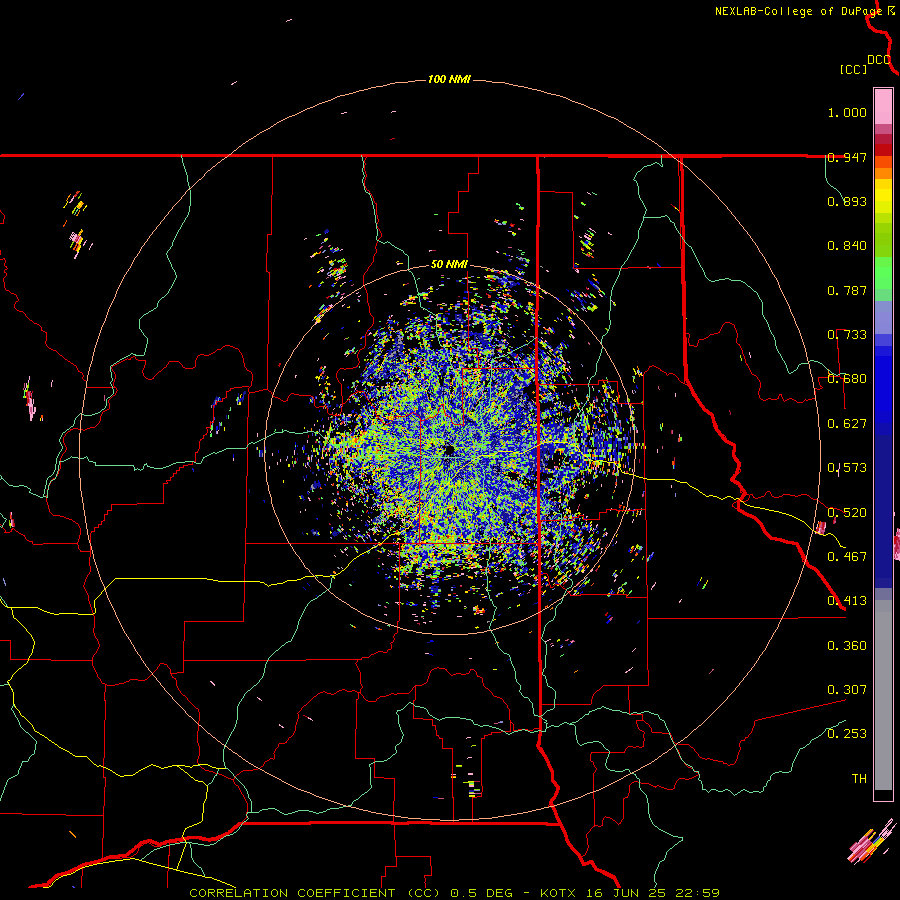Image resolution: width=900 pixels, height=900 pixels.
Task: Click the 0.467 legend value
Action: 847,557
